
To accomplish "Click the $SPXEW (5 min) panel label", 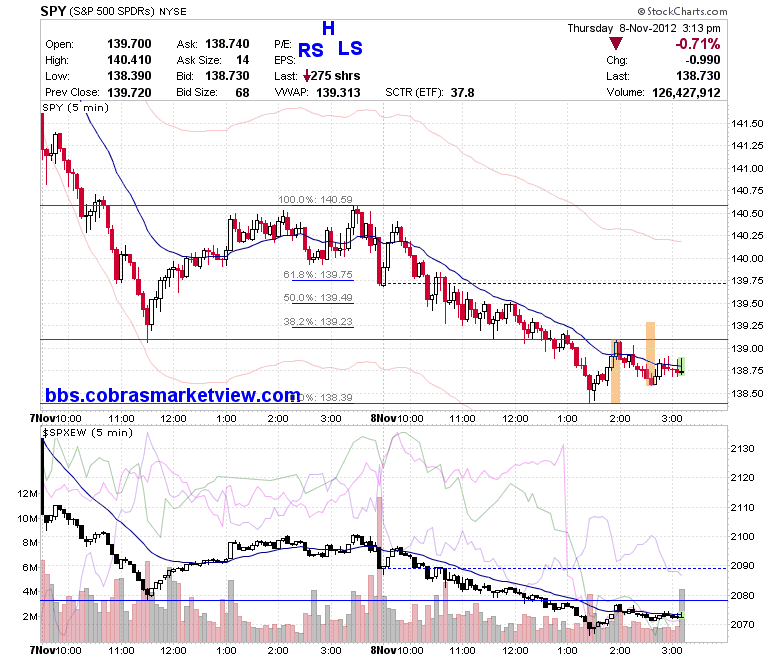I will point(88,432).
